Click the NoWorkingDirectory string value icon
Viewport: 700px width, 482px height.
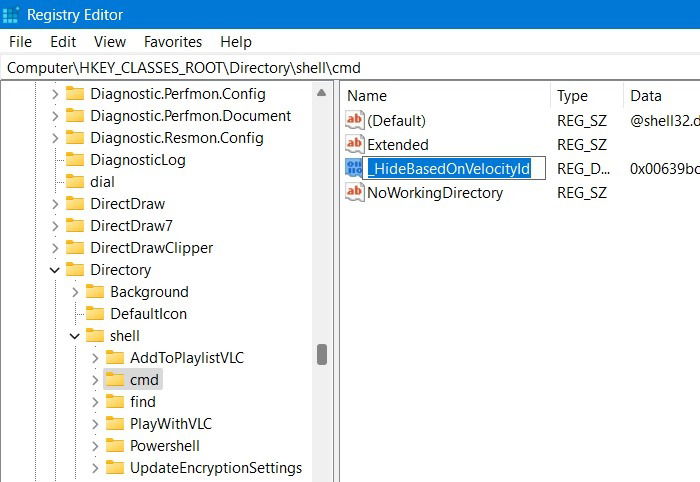click(x=354, y=192)
